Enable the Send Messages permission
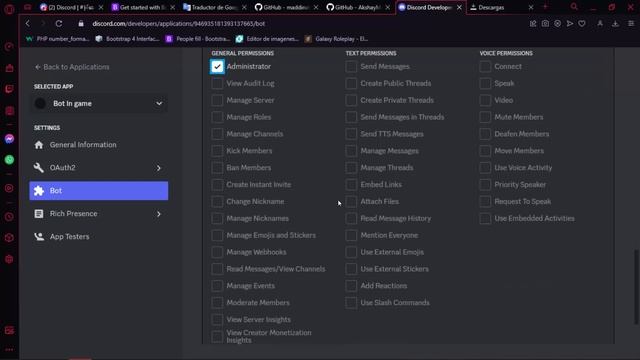The height and width of the screenshot is (360, 640). click(351, 67)
